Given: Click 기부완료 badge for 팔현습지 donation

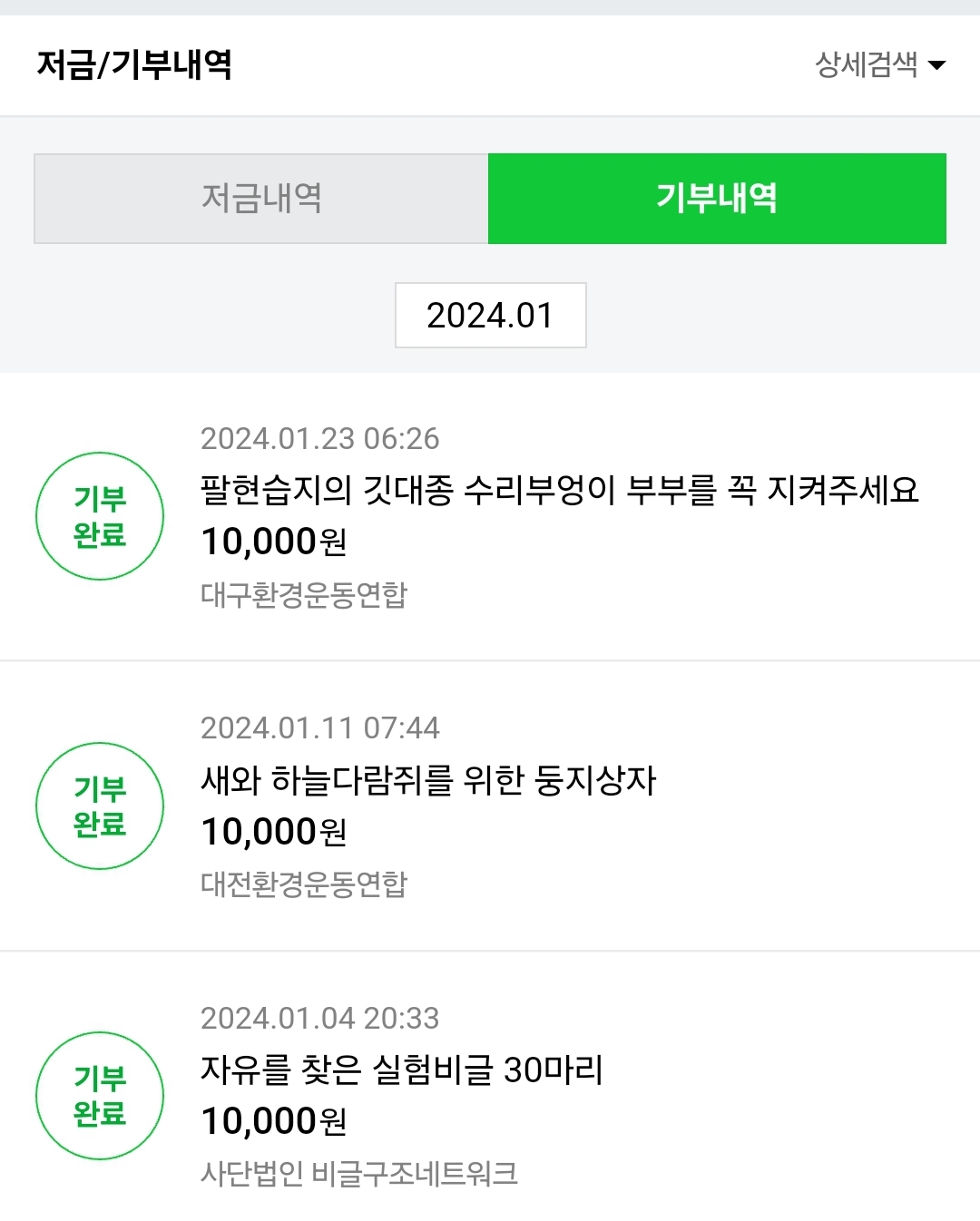Looking at the screenshot, I should pyautogui.click(x=100, y=516).
